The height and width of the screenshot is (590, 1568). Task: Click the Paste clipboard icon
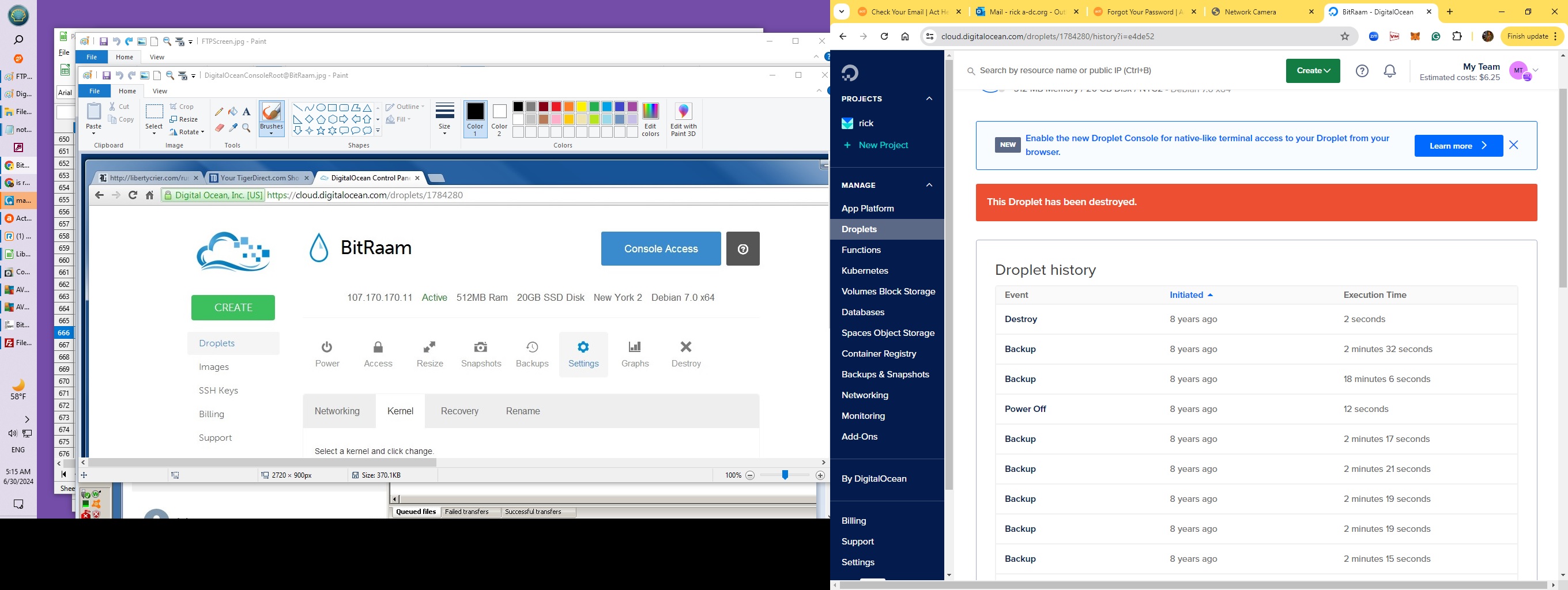(94, 111)
